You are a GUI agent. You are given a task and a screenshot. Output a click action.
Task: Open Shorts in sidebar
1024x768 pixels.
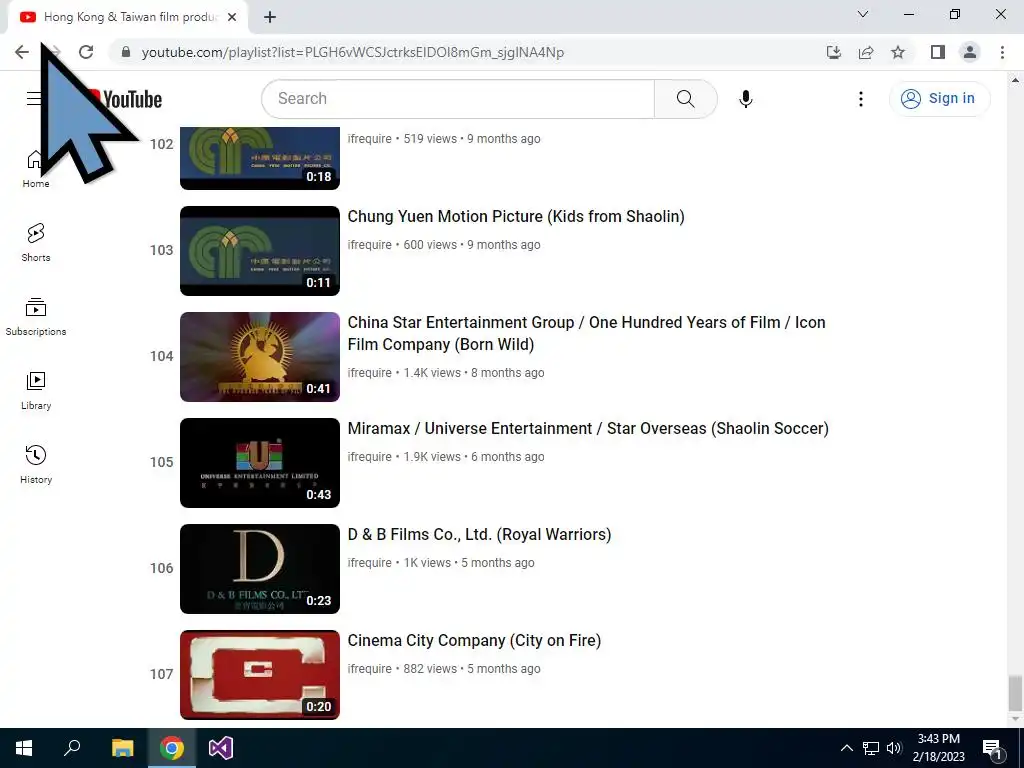36,243
